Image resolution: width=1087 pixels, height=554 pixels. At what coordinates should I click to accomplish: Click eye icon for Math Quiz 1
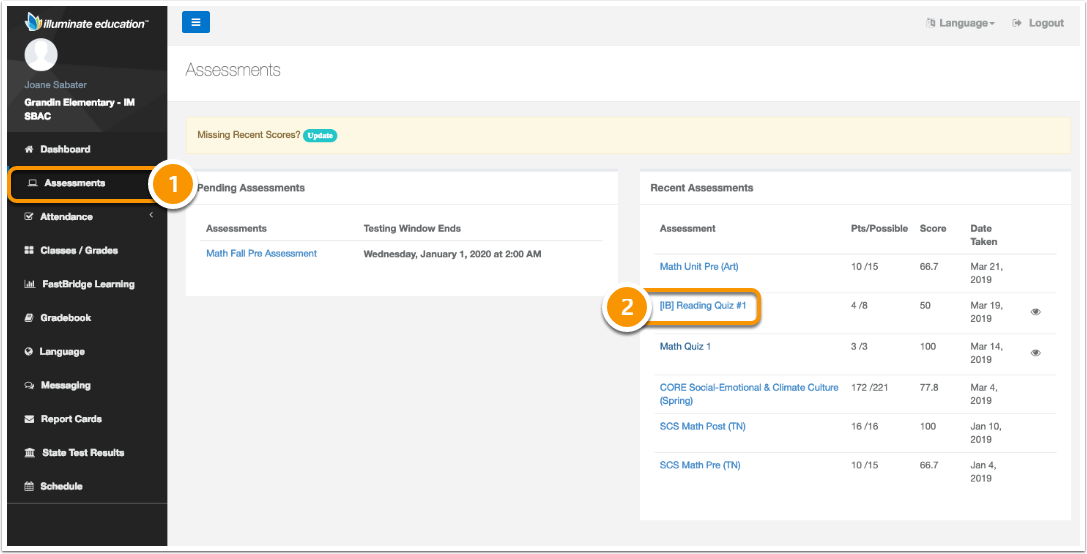[x=1035, y=353]
